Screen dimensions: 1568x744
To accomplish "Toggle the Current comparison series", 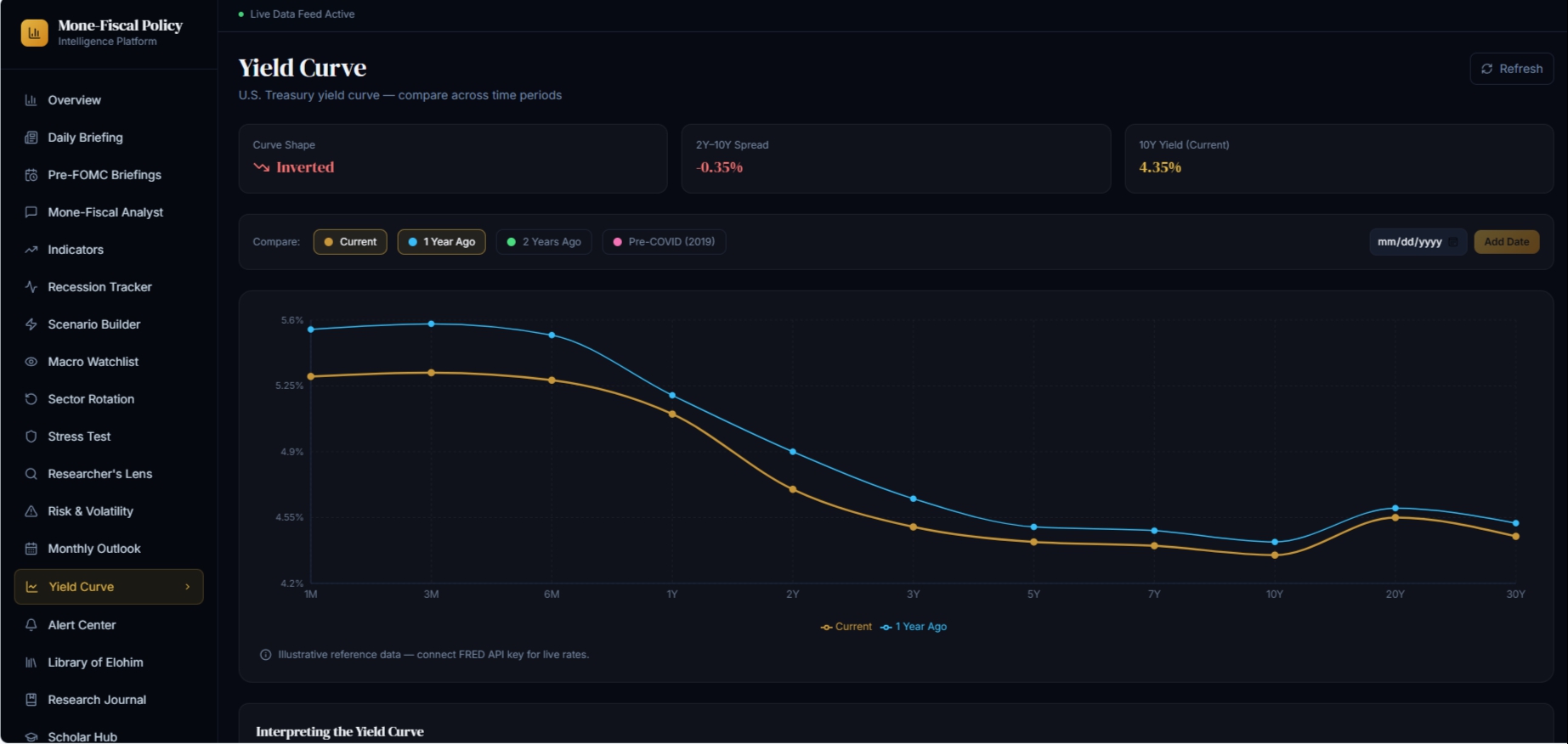I will coord(350,242).
